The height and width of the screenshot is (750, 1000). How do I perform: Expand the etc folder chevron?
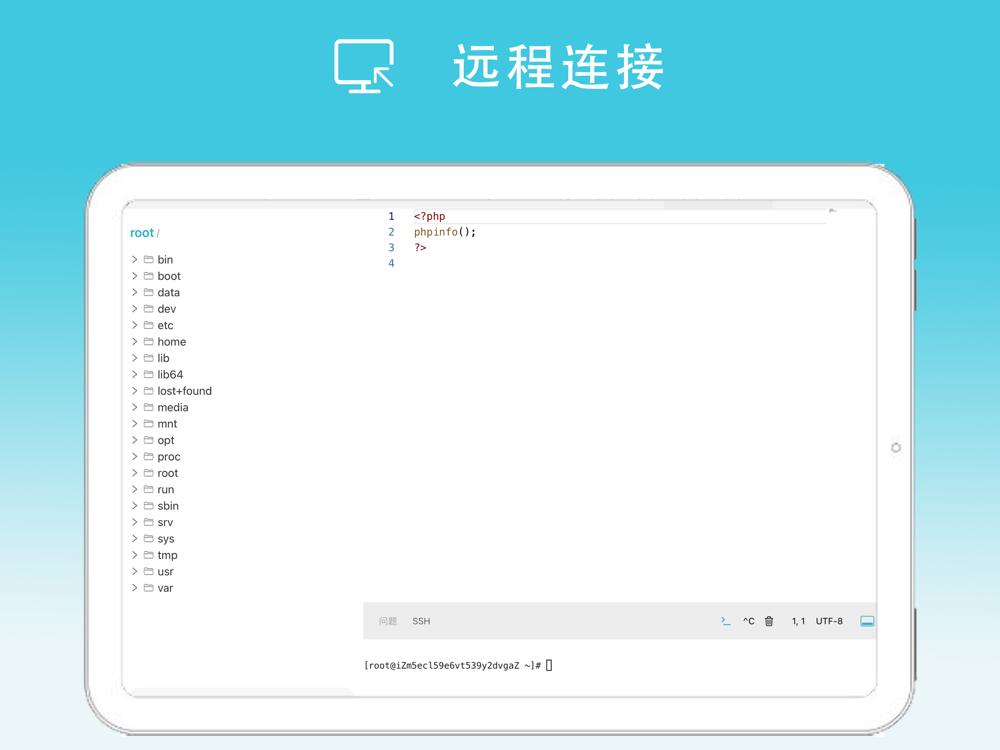click(135, 325)
